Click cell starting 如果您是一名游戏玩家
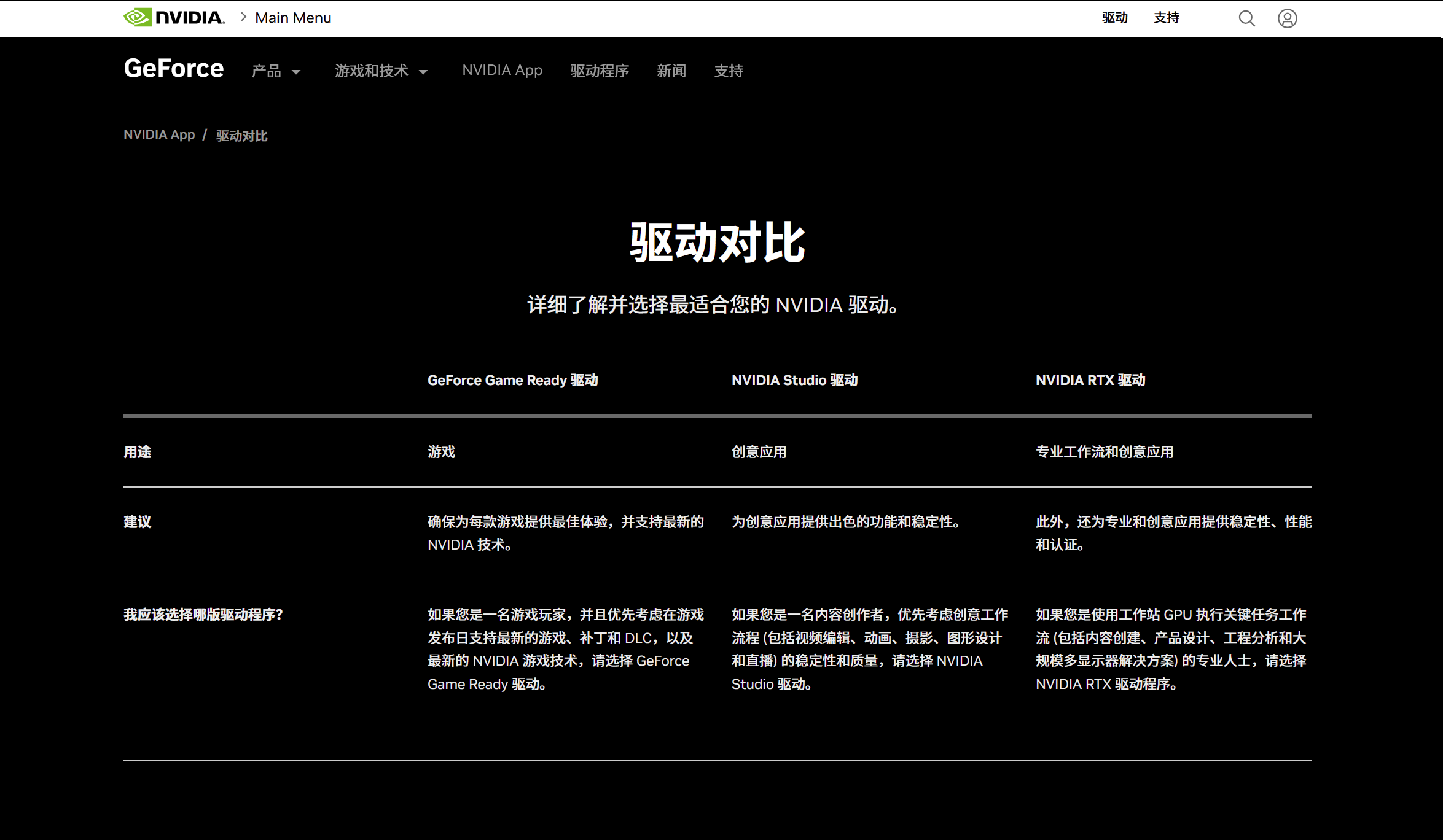 (x=566, y=650)
